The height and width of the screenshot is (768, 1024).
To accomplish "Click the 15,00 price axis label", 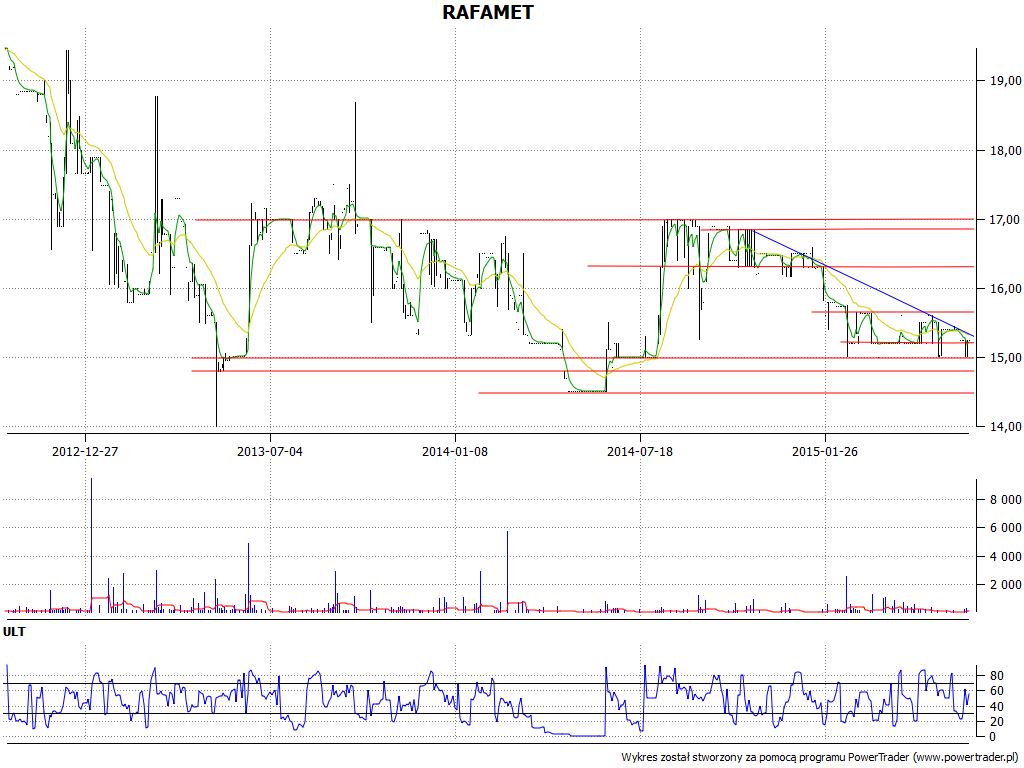I will (x=1006, y=358).
